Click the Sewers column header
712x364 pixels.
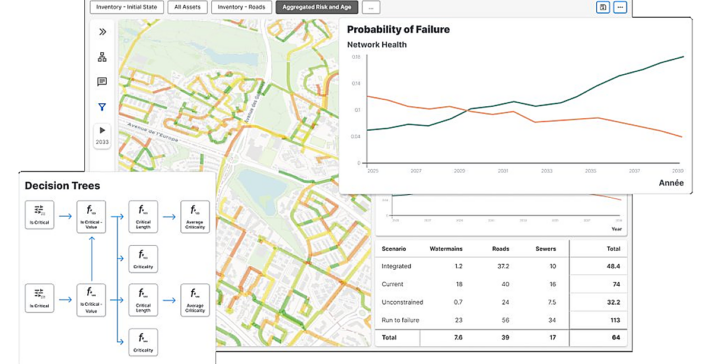[x=546, y=249]
